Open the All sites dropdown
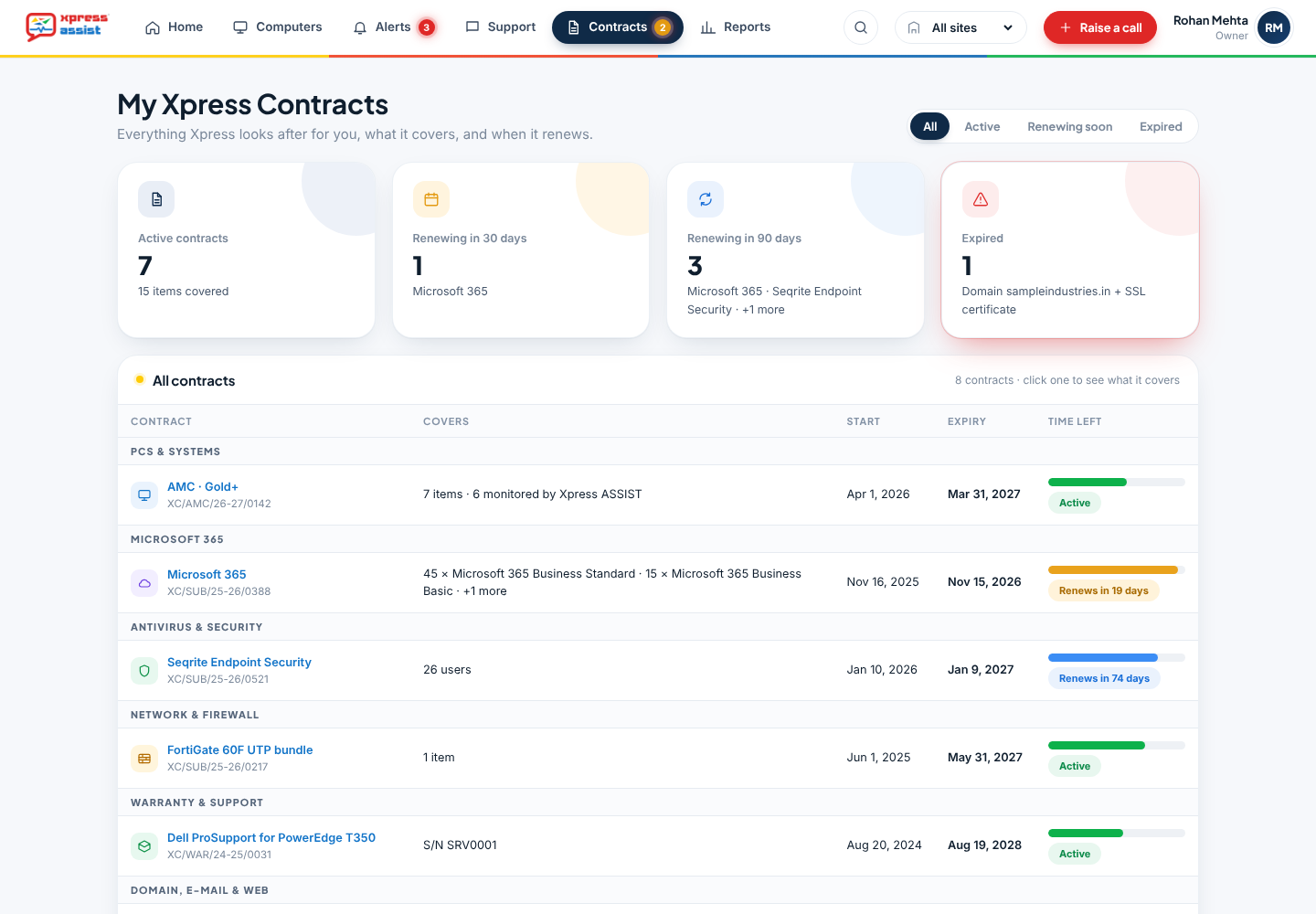This screenshot has width=1316, height=914. (x=960, y=27)
